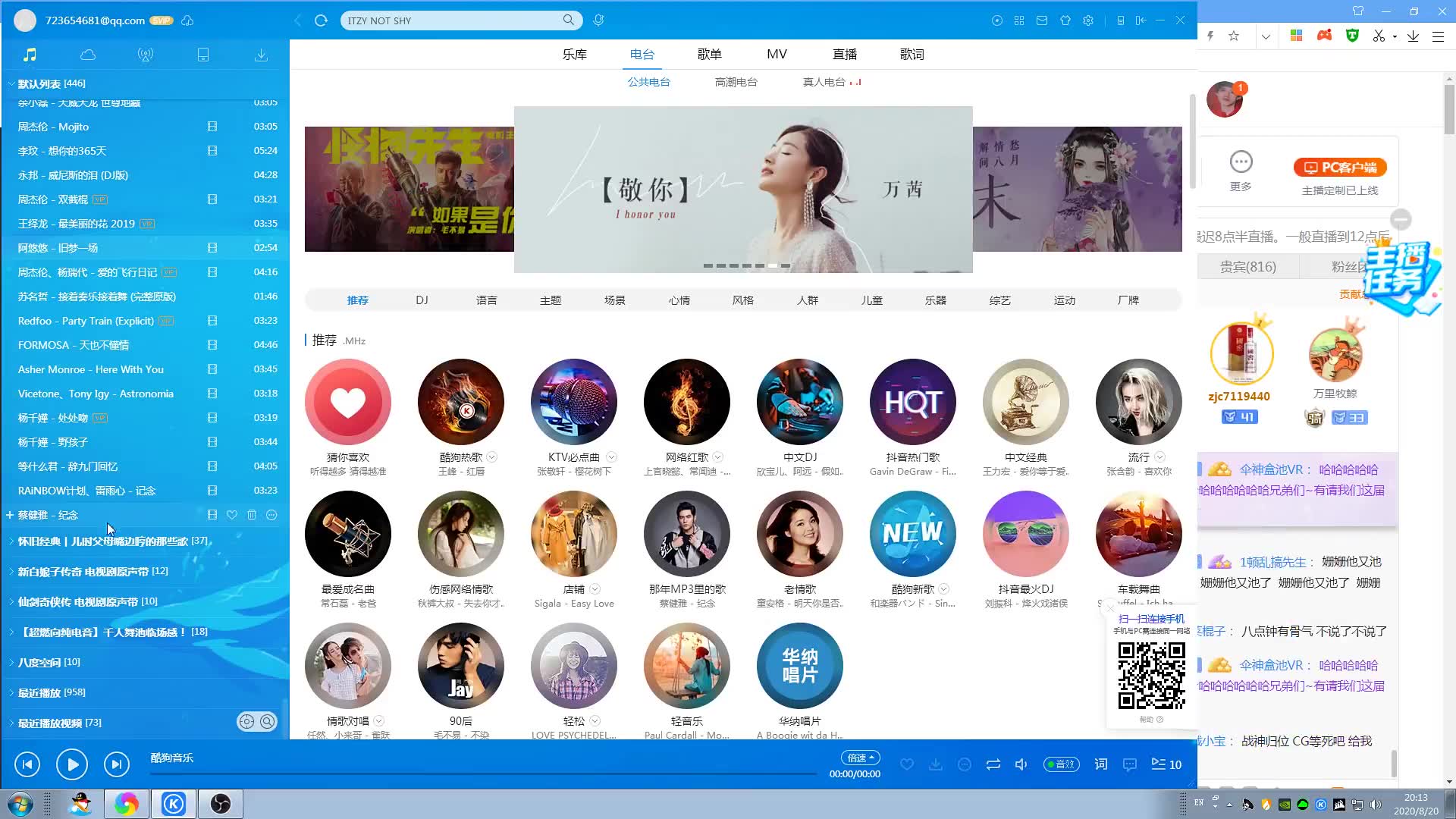Viewport: 1456px width, 819px height.
Task: Open the messages envelope icon
Action: [1042, 20]
